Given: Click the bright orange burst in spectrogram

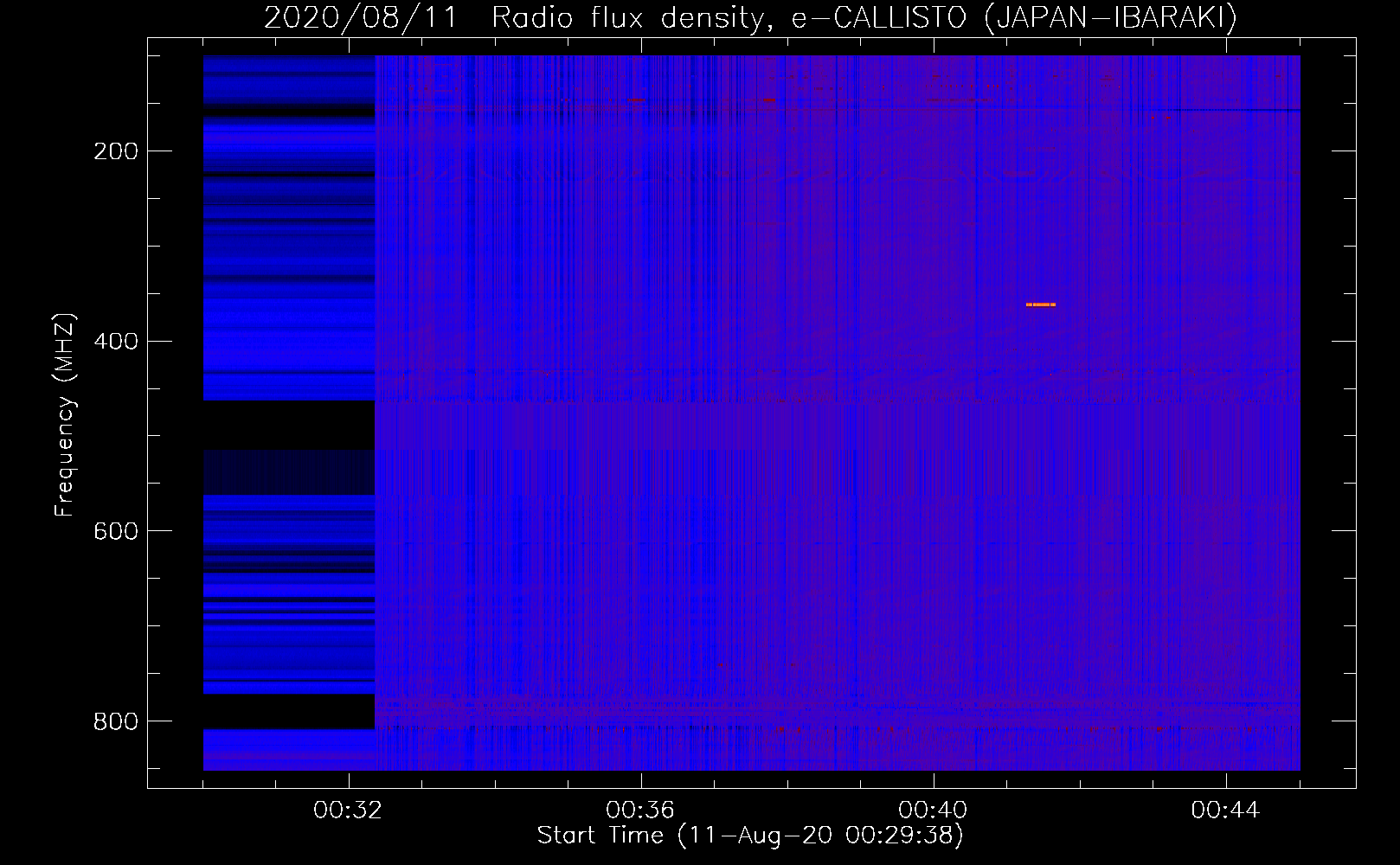Looking at the screenshot, I should click(x=1040, y=304).
